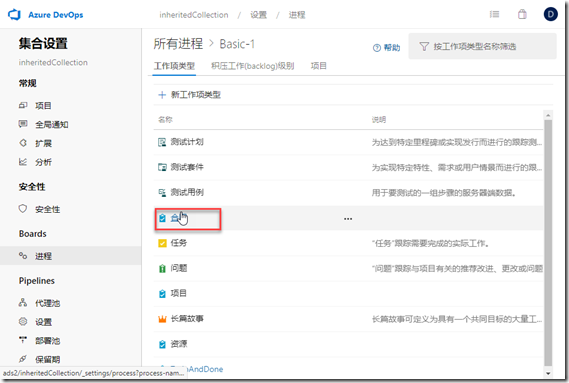
Task: Click the list scrollbar down arrow
Action: pos(548,373)
